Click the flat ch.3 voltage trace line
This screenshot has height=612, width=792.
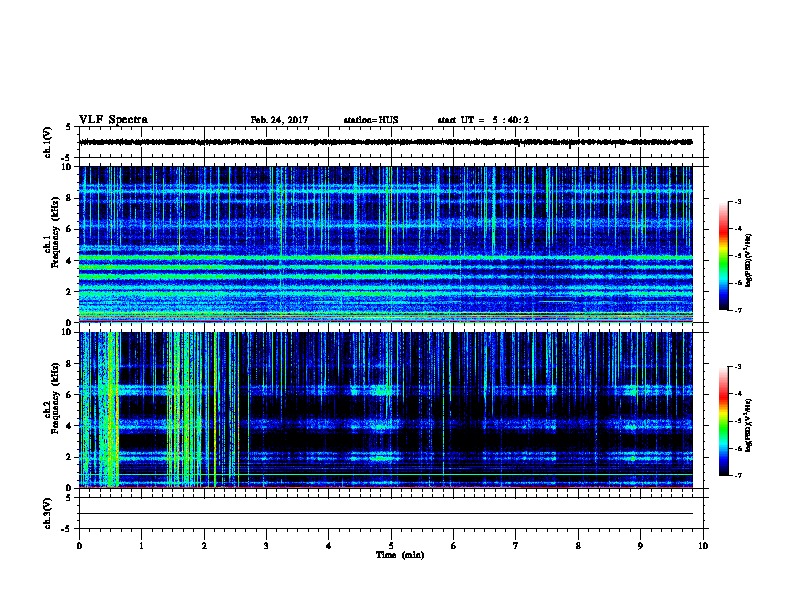click(x=386, y=514)
